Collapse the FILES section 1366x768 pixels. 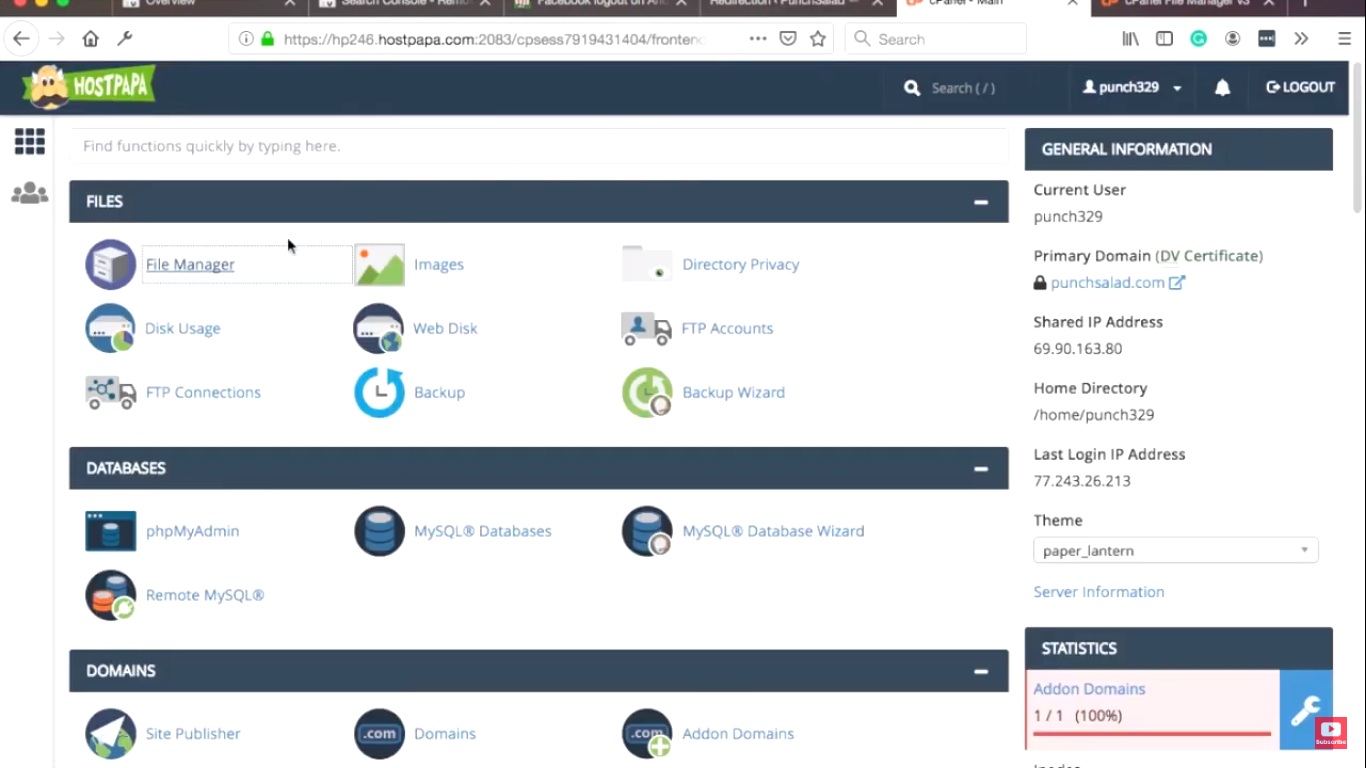(x=981, y=202)
